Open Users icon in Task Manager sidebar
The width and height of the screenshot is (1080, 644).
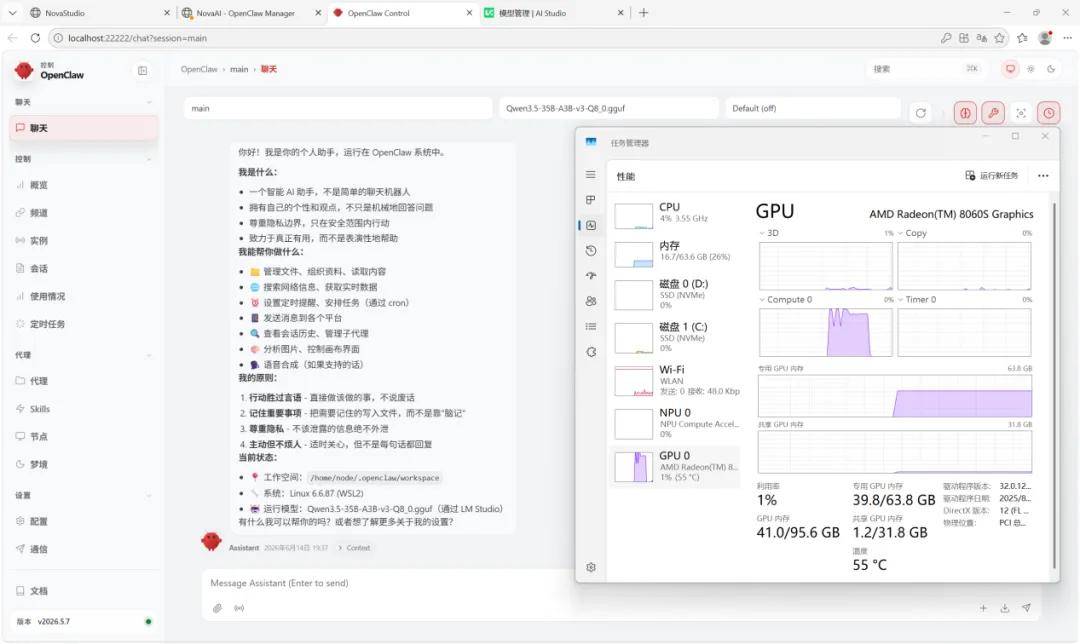click(591, 301)
